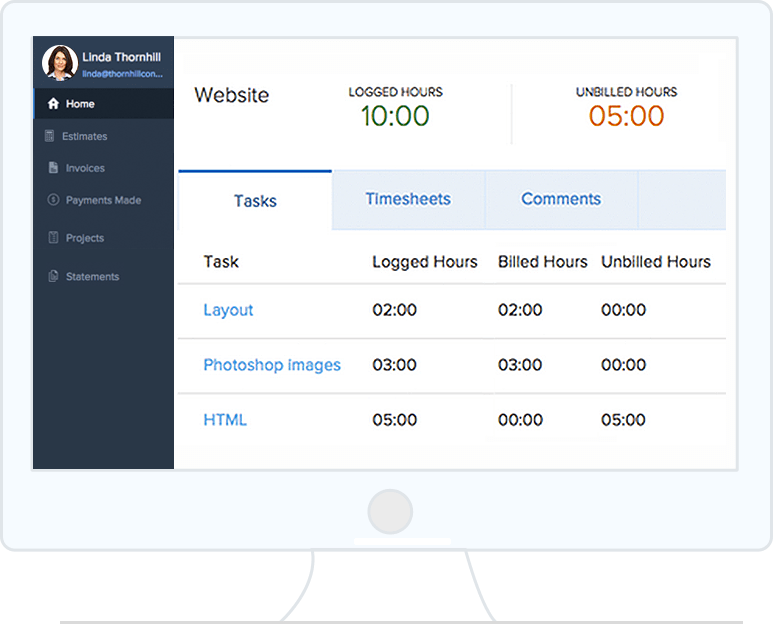The image size is (773, 624).
Task: Navigate to Projects in the sidebar
Action: pyautogui.click(x=85, y=238)
